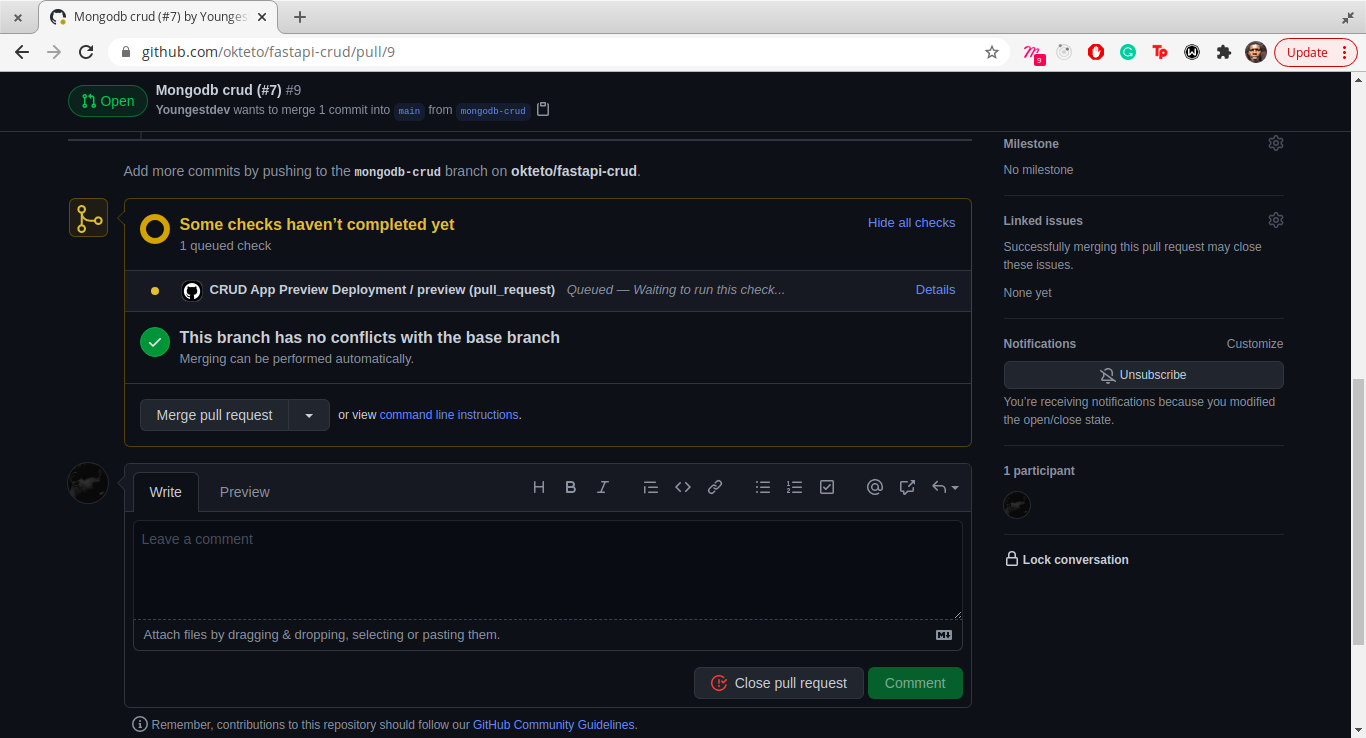Image resolution: width=1366 pixels, height=738 pixels.
Task: Click Customize notifications link
Action: [x=1255, y=344]
